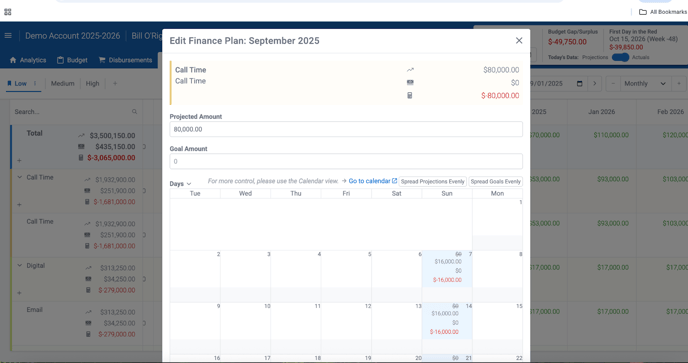Click the Budget Gap value $-49,750.00
The width and height of the screenshot is (688, 363).
point(567,42)
